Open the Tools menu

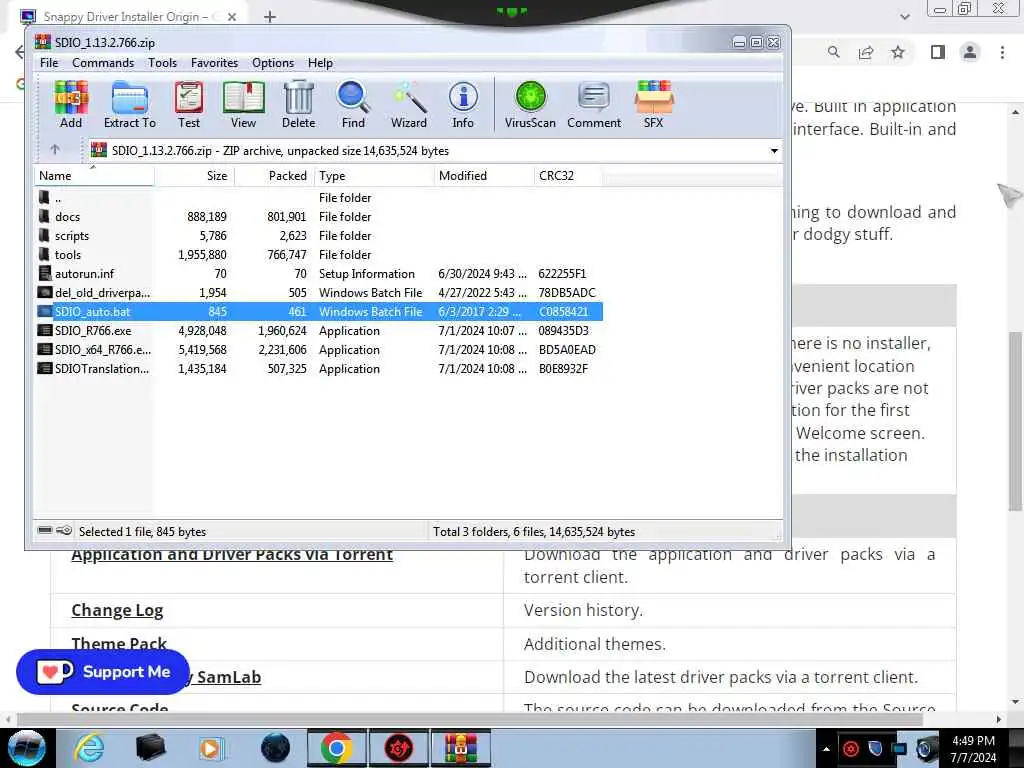point(163,63)
